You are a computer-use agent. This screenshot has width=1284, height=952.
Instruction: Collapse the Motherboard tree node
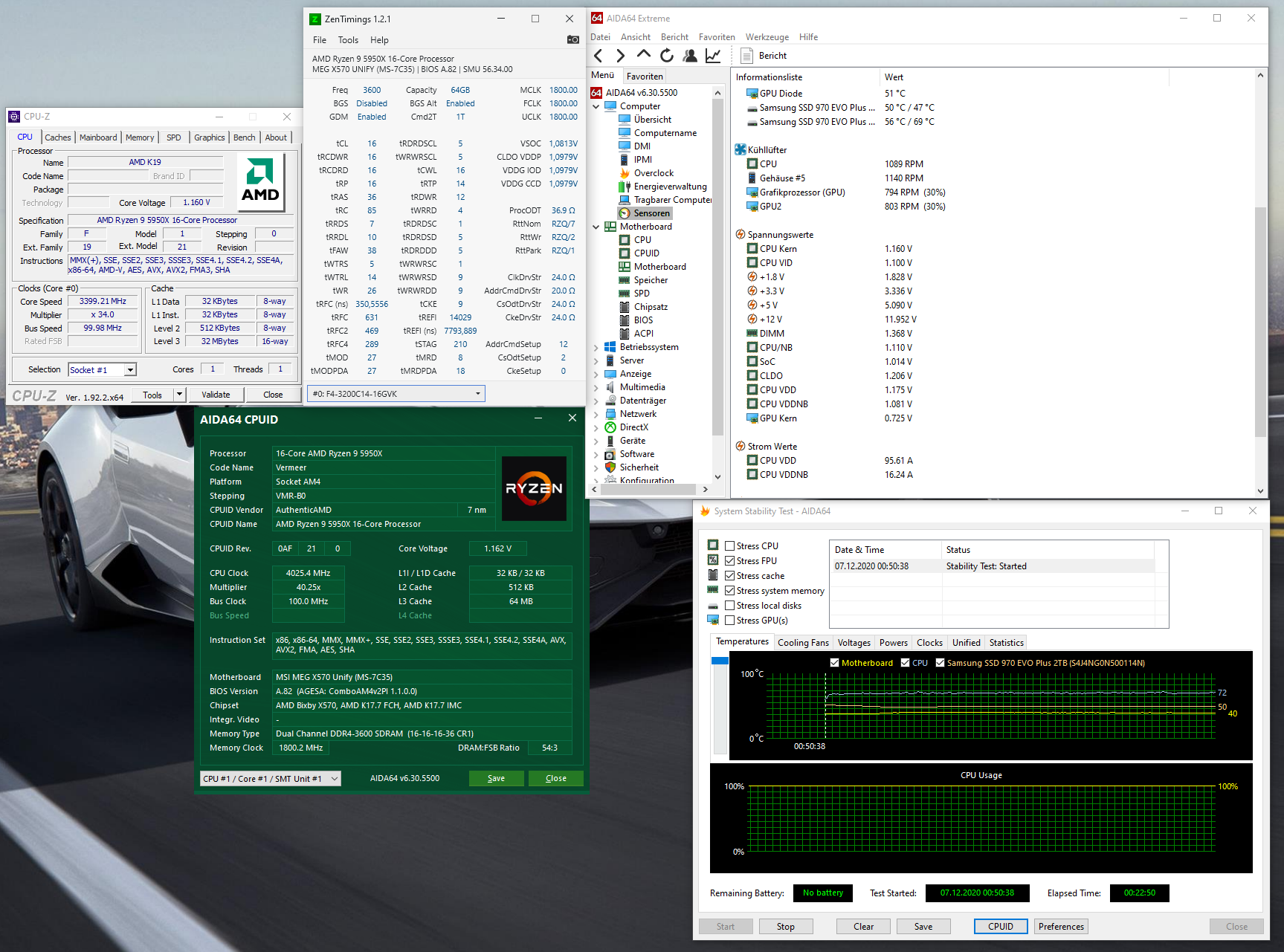[596, 227]
